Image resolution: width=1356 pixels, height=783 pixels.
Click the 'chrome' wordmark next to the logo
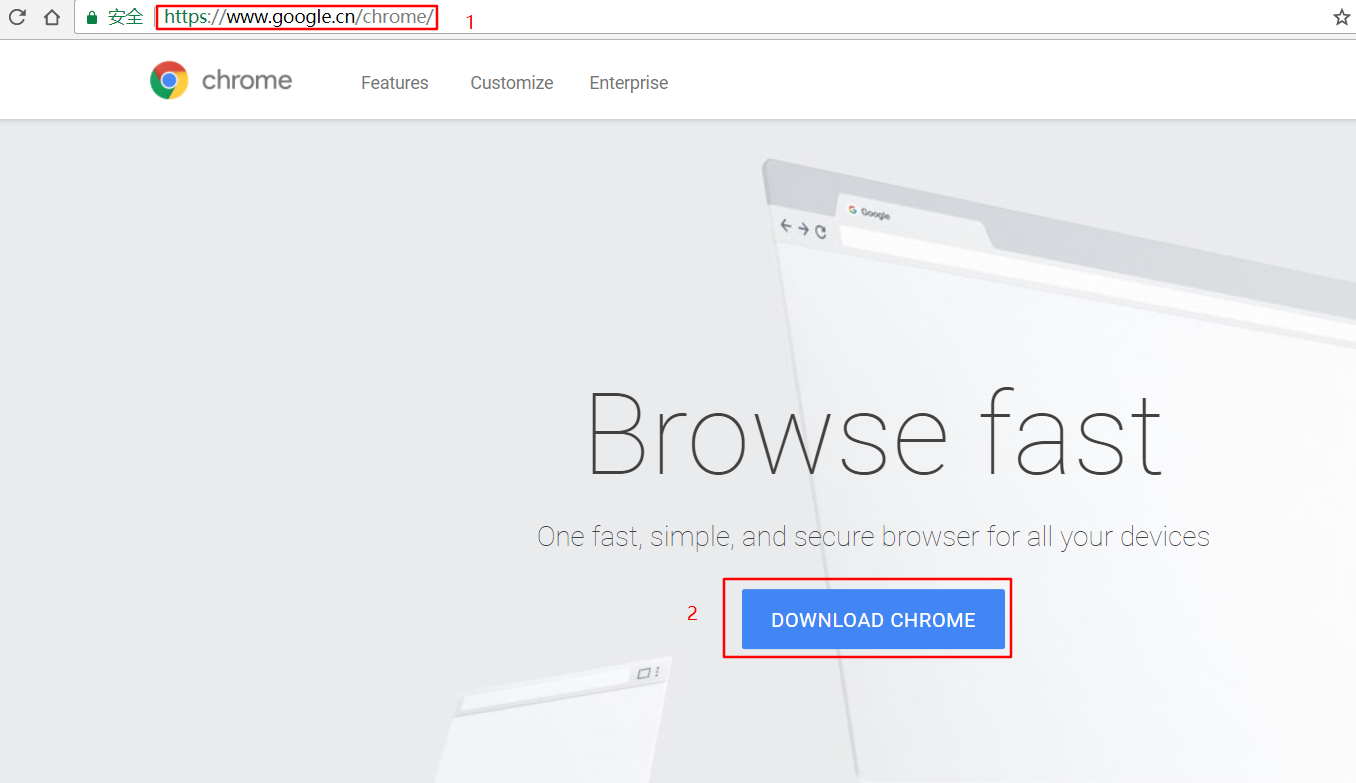[x=247, y=80]
